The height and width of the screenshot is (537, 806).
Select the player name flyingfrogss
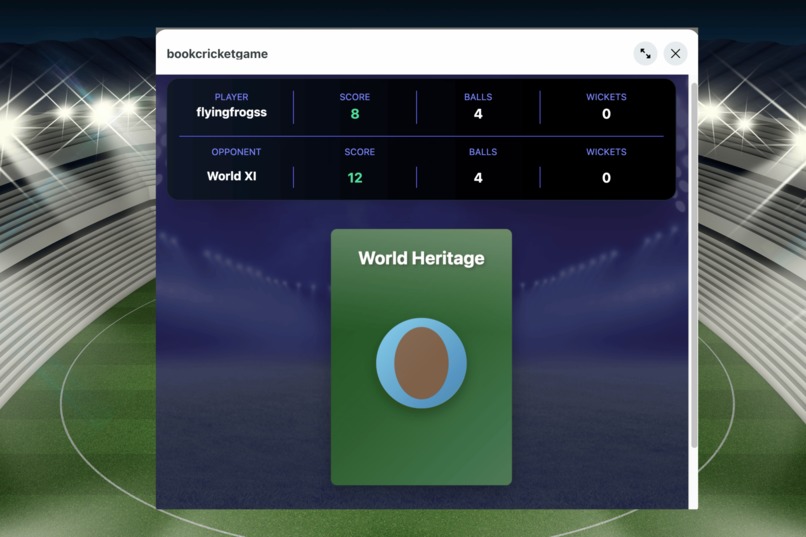(231, 113)
